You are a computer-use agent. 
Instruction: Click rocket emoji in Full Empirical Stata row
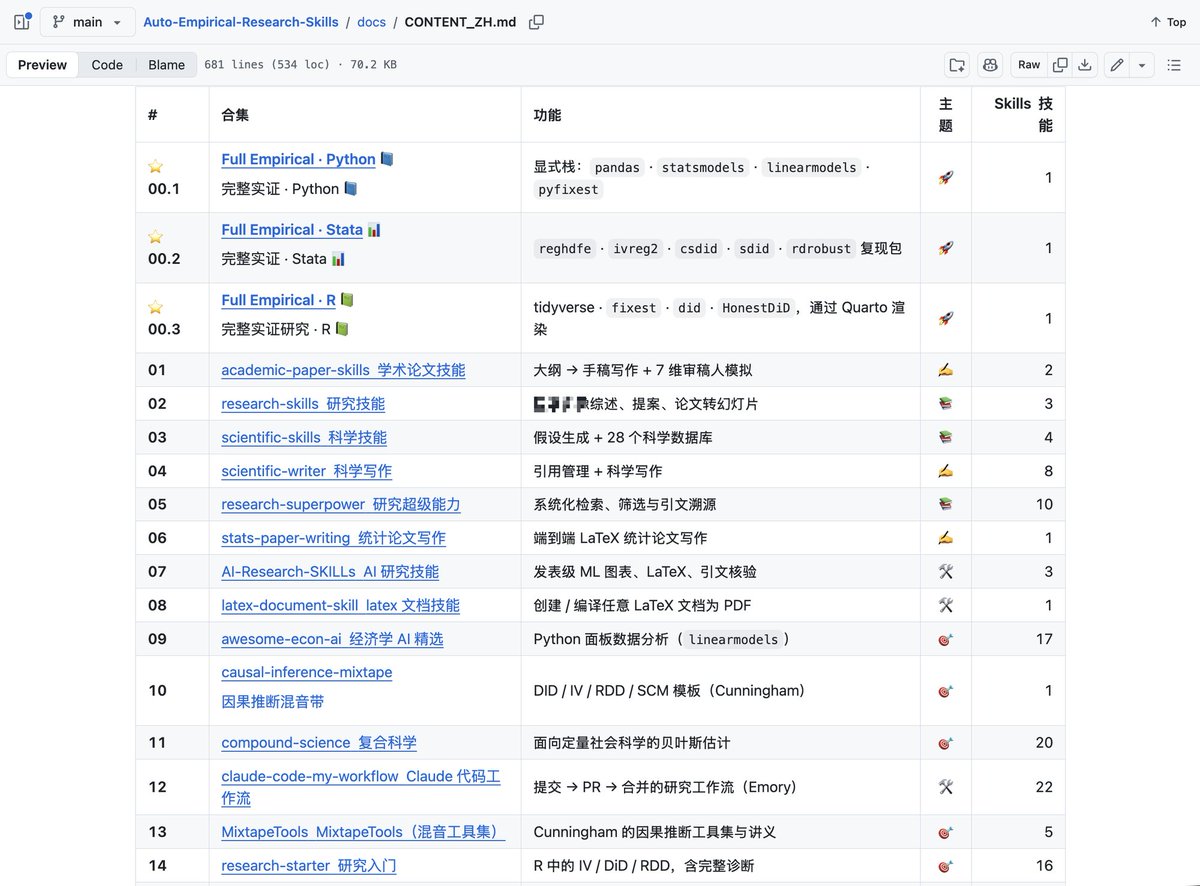coord(946,248)
